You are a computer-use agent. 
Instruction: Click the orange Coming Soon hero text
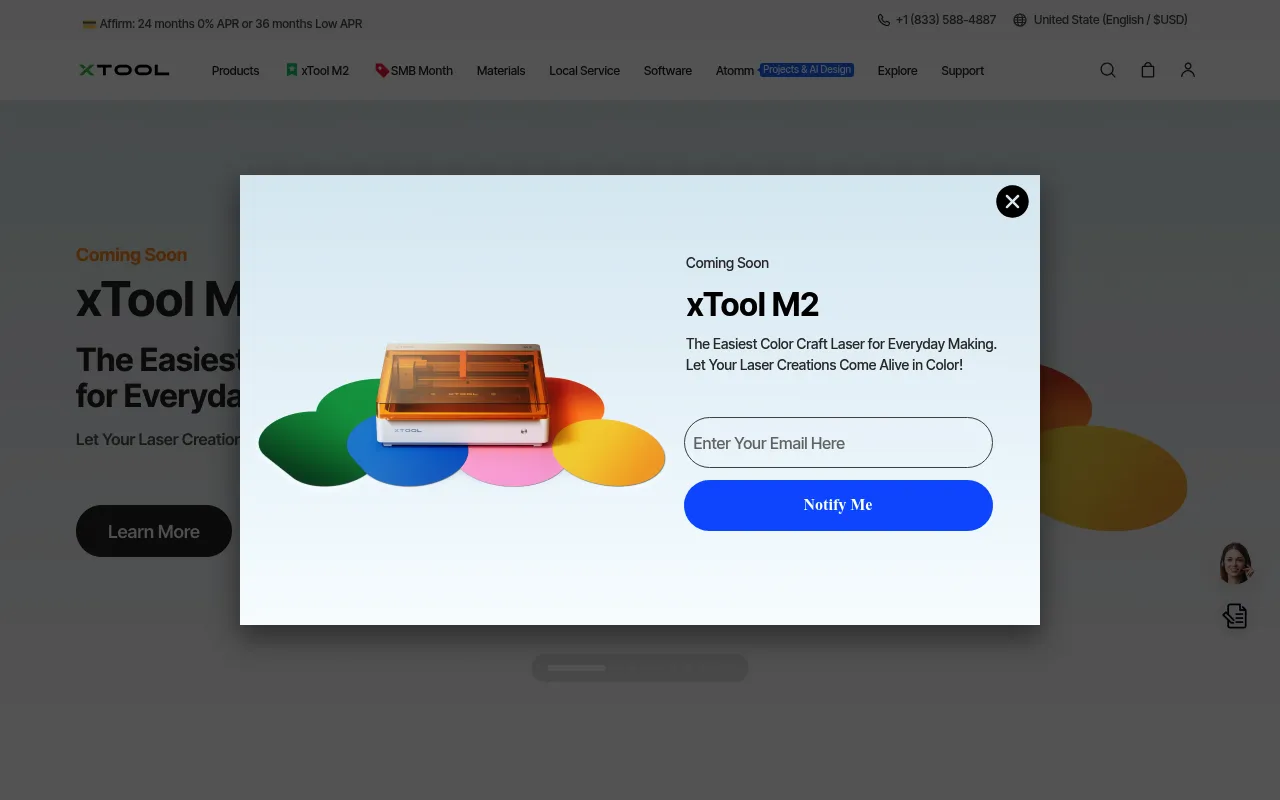pyautogui.click(x=131, y=255)
